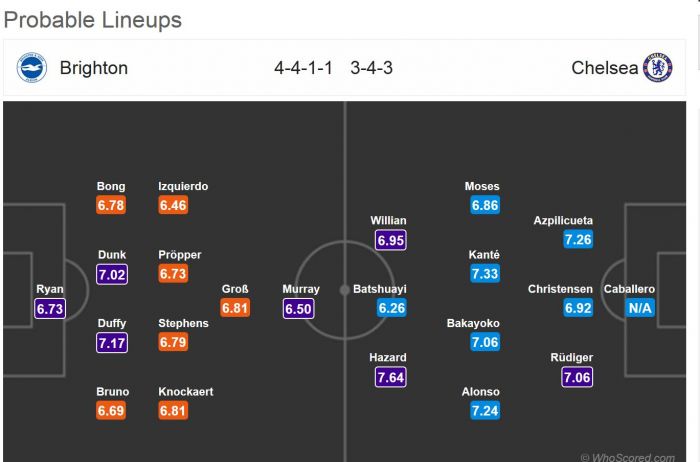Viewport: 700px width, 462px height.
Task: Click Murray's 6.50 rating badge
Action: (x=300, y=308)
